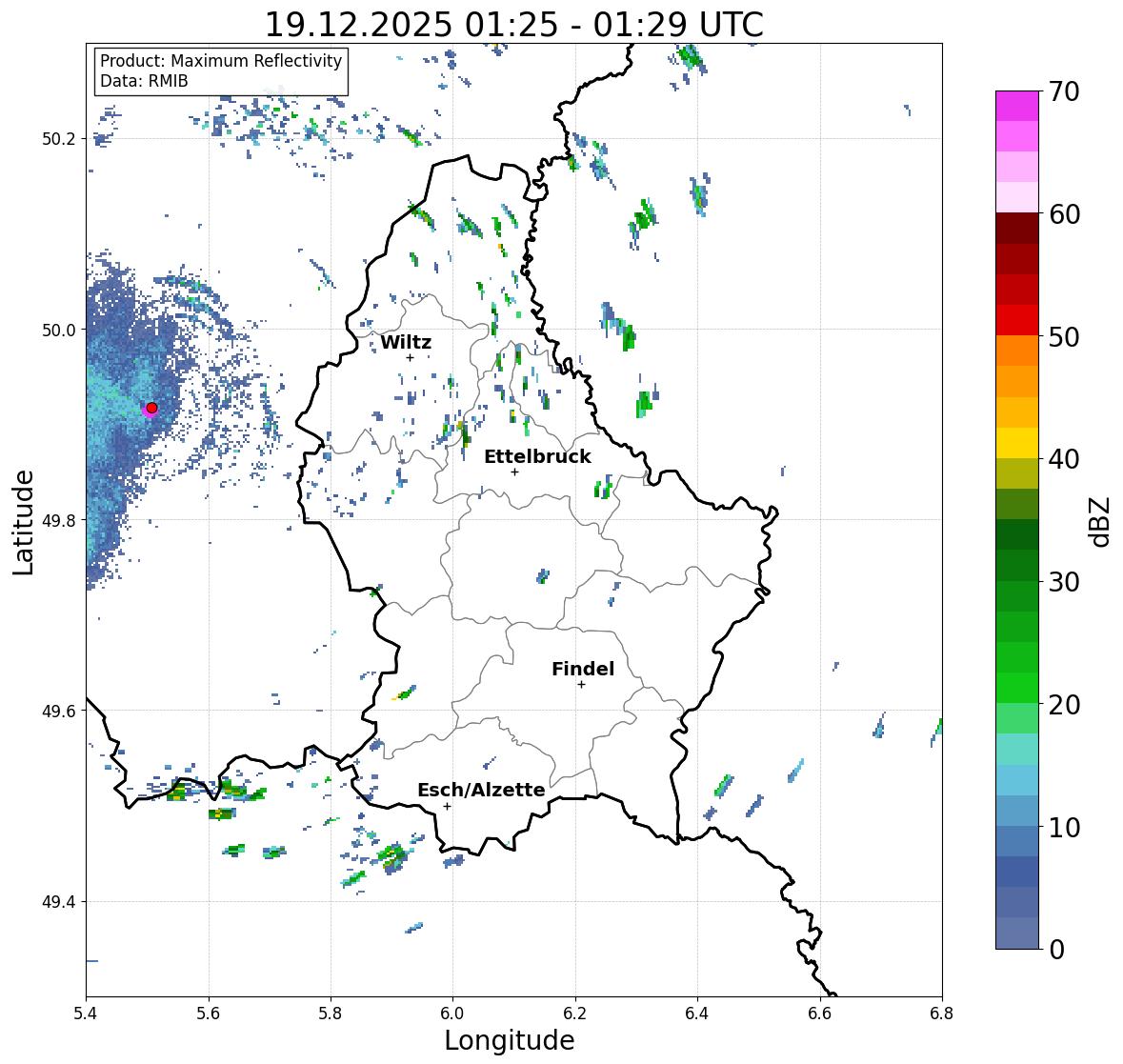Click colorbar tick label 40
Screen dimensions: 1123x1064
click(x=1064, y=459)
